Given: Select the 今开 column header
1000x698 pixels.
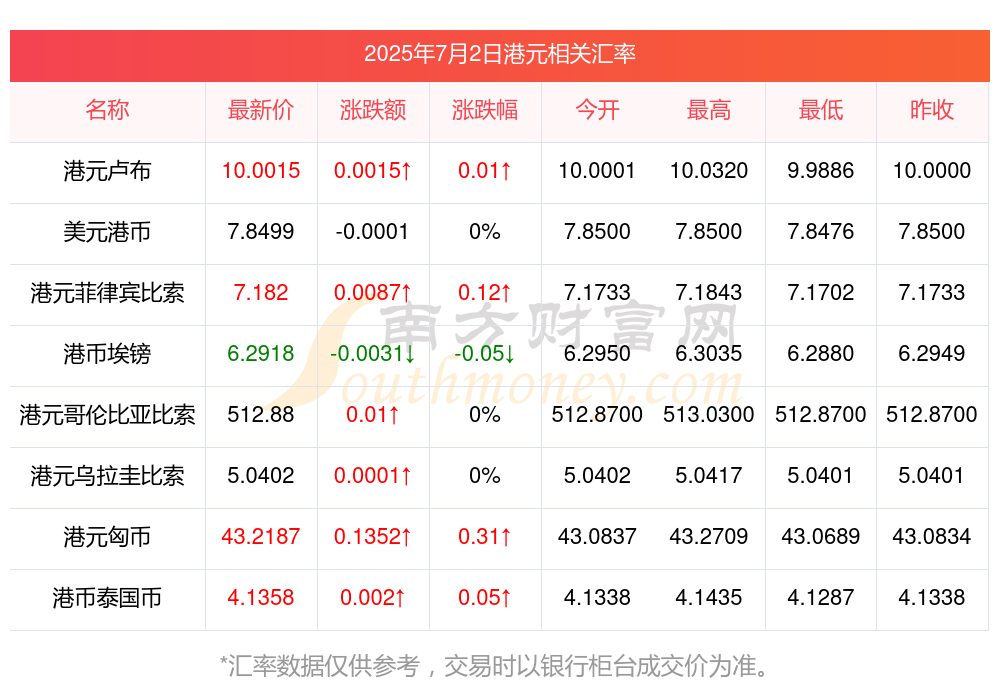Looking at the screenshot, I should click(x=597, y=110).
